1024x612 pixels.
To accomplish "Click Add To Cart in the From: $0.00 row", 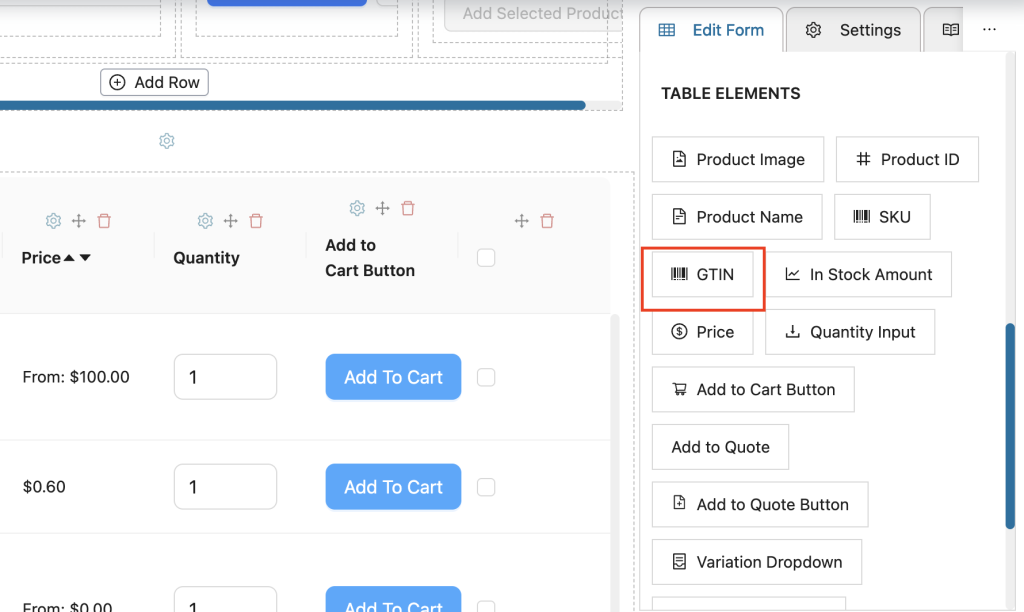I will 393,600.
